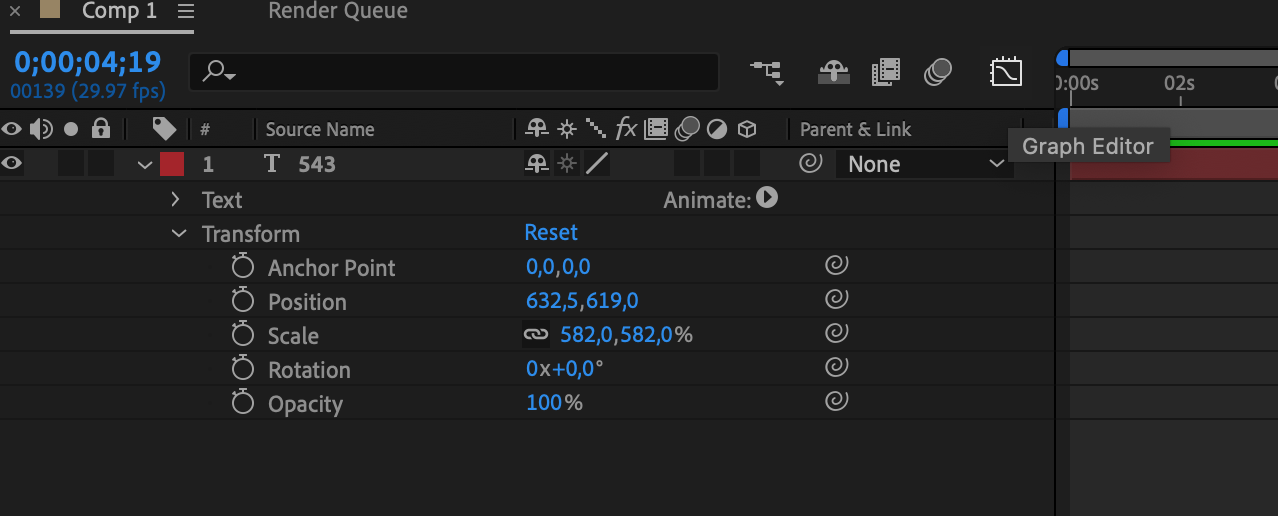Toggle Scale constrain proportions link
The height and width of the screenshot is (516, 1278).
tap(536, 336)
